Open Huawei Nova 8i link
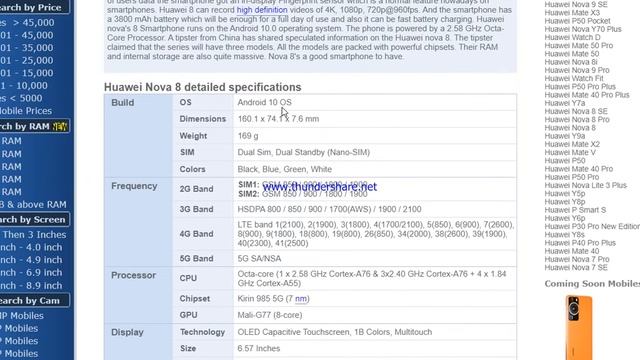The height and width of the screenshot is (360, 640). point(571,62)
